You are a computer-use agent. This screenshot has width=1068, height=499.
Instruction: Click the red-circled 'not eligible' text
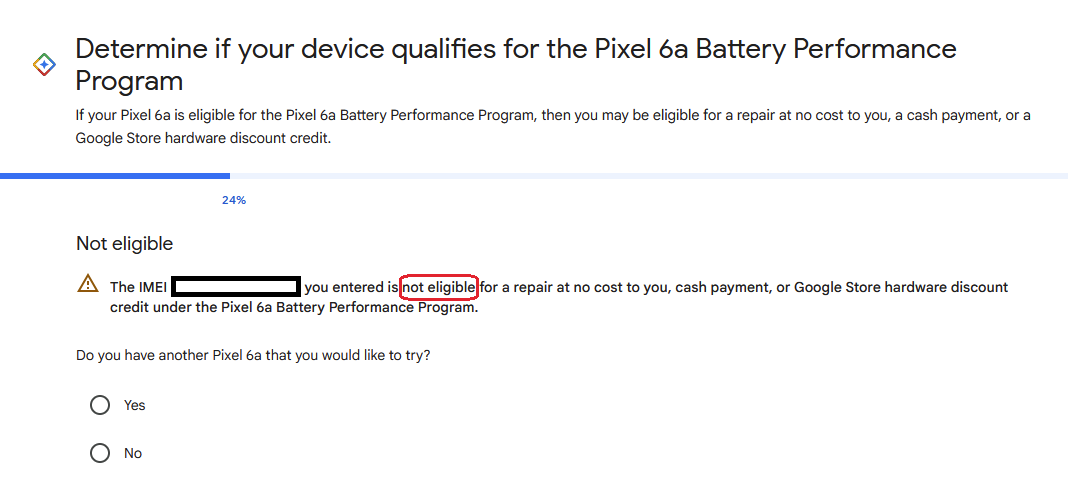[439, 288]
